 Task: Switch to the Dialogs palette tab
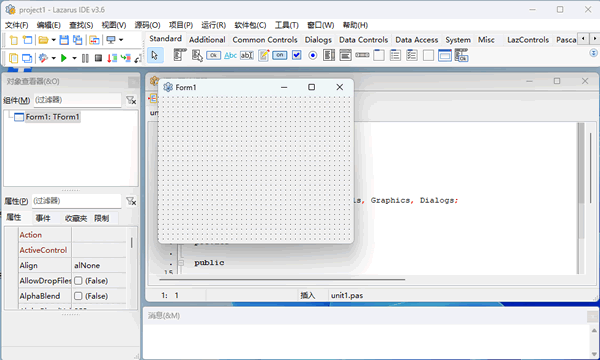(318, 40)
